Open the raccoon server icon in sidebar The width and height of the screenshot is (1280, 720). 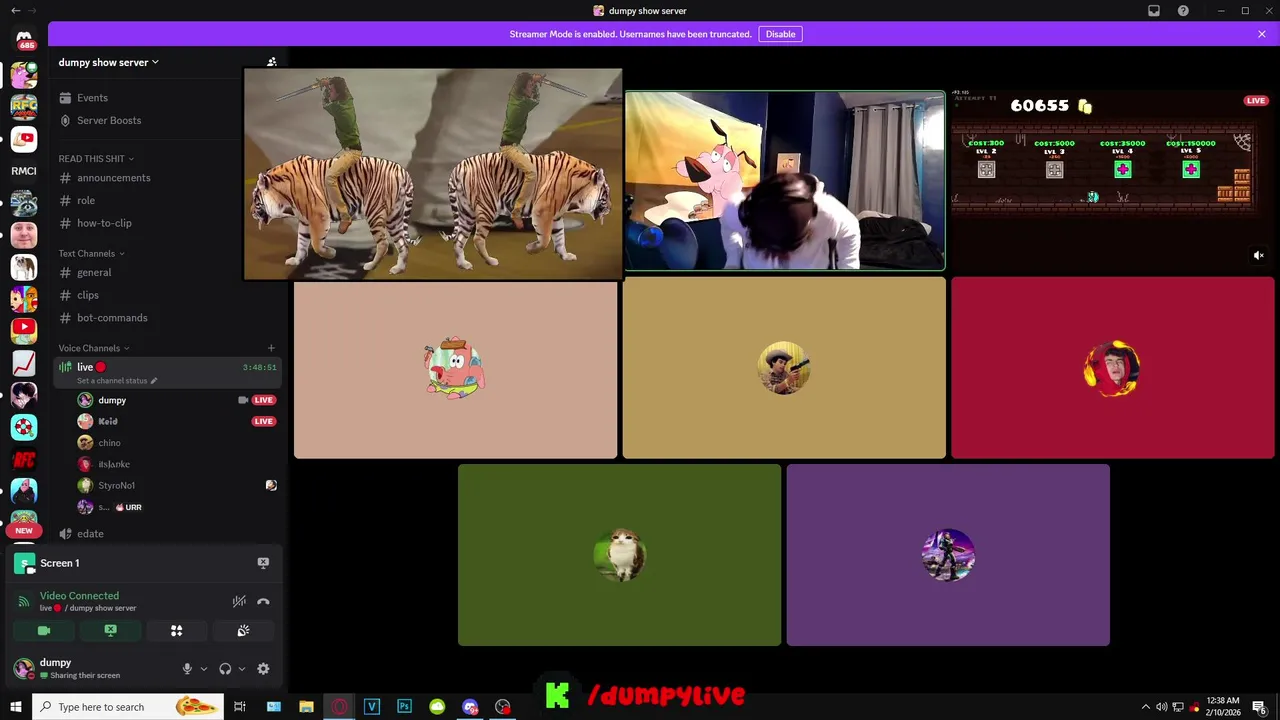click(24, 203)
